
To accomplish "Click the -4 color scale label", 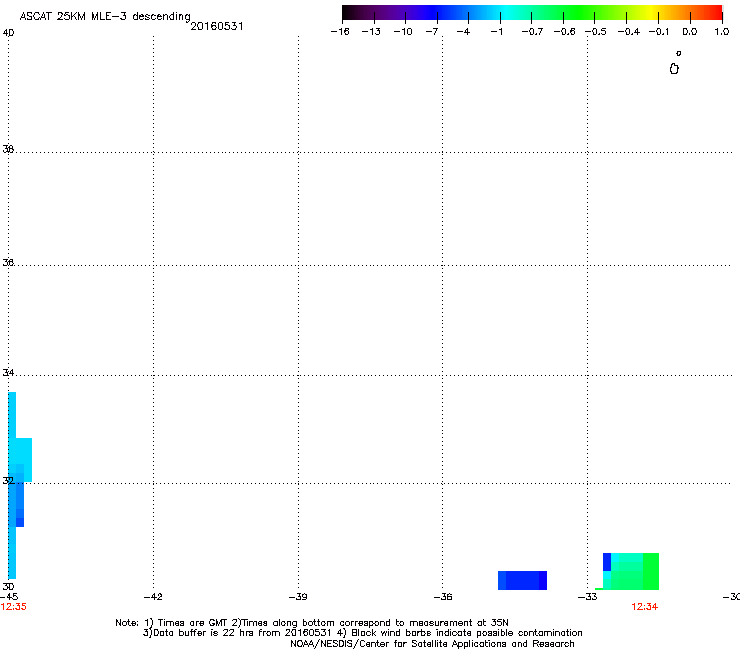I will tap(463, 32).
